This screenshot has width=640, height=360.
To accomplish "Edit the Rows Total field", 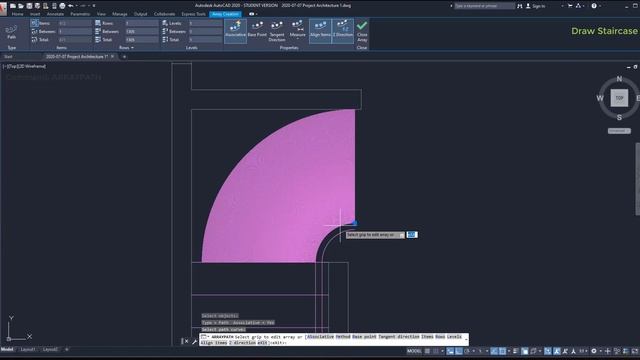I will tap(142, 40).
